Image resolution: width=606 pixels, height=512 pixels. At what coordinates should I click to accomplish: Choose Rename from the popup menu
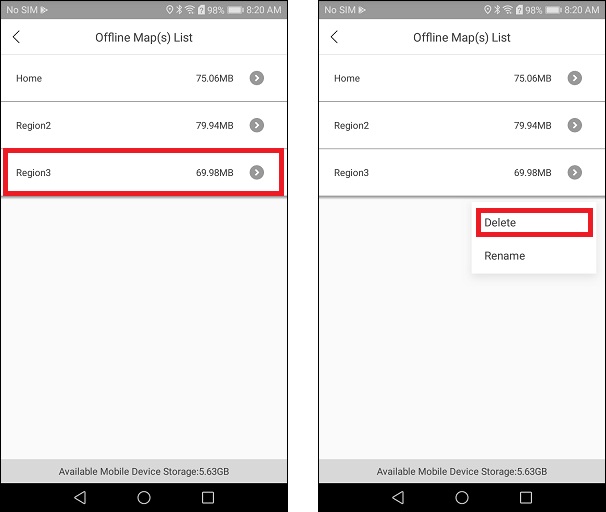point(534,256)
